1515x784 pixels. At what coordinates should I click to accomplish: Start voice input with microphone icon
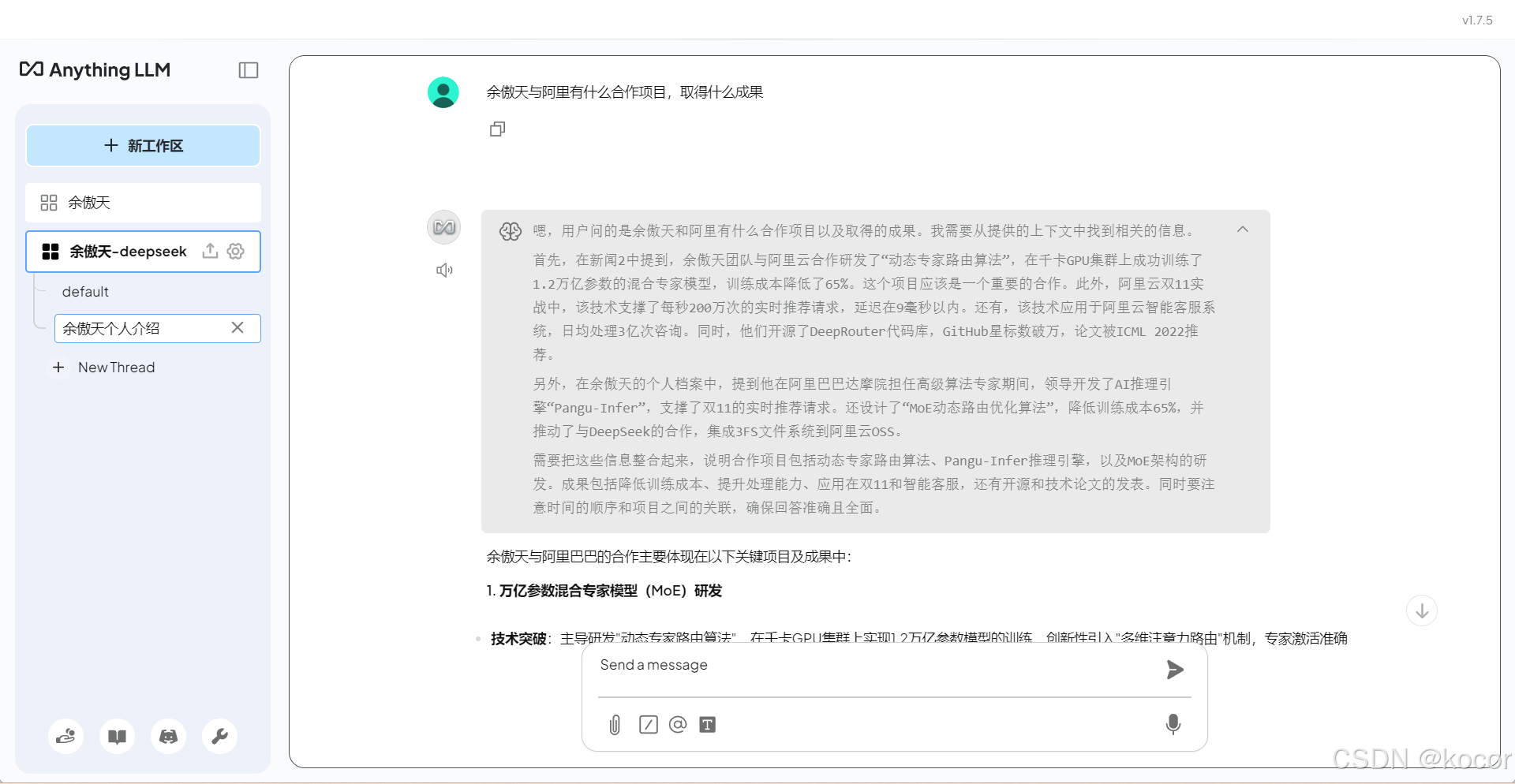click(1173, 724)
